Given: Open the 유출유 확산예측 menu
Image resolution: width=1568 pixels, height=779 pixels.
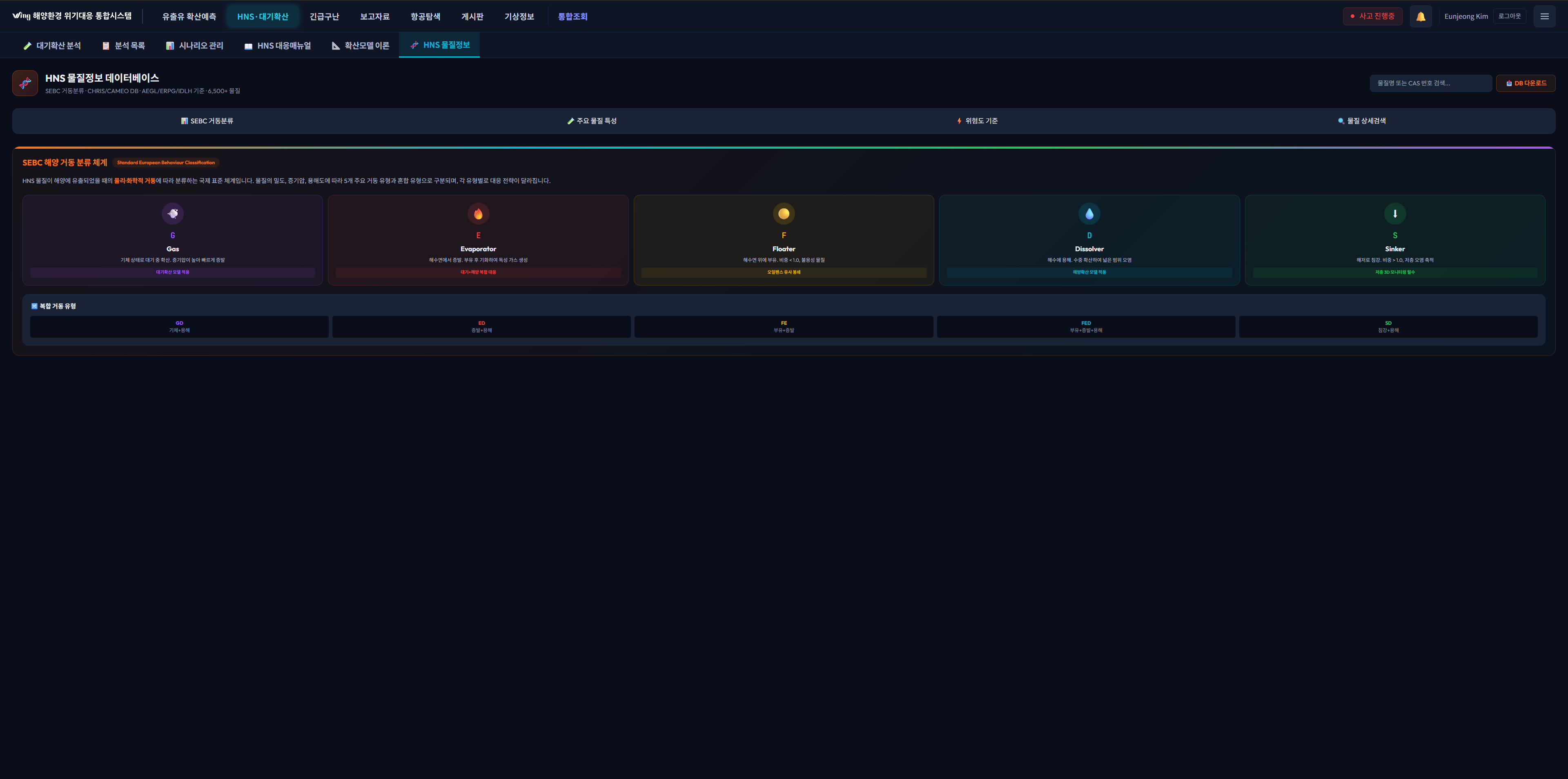Looking at the screenshot, I should tap(189, 16).
